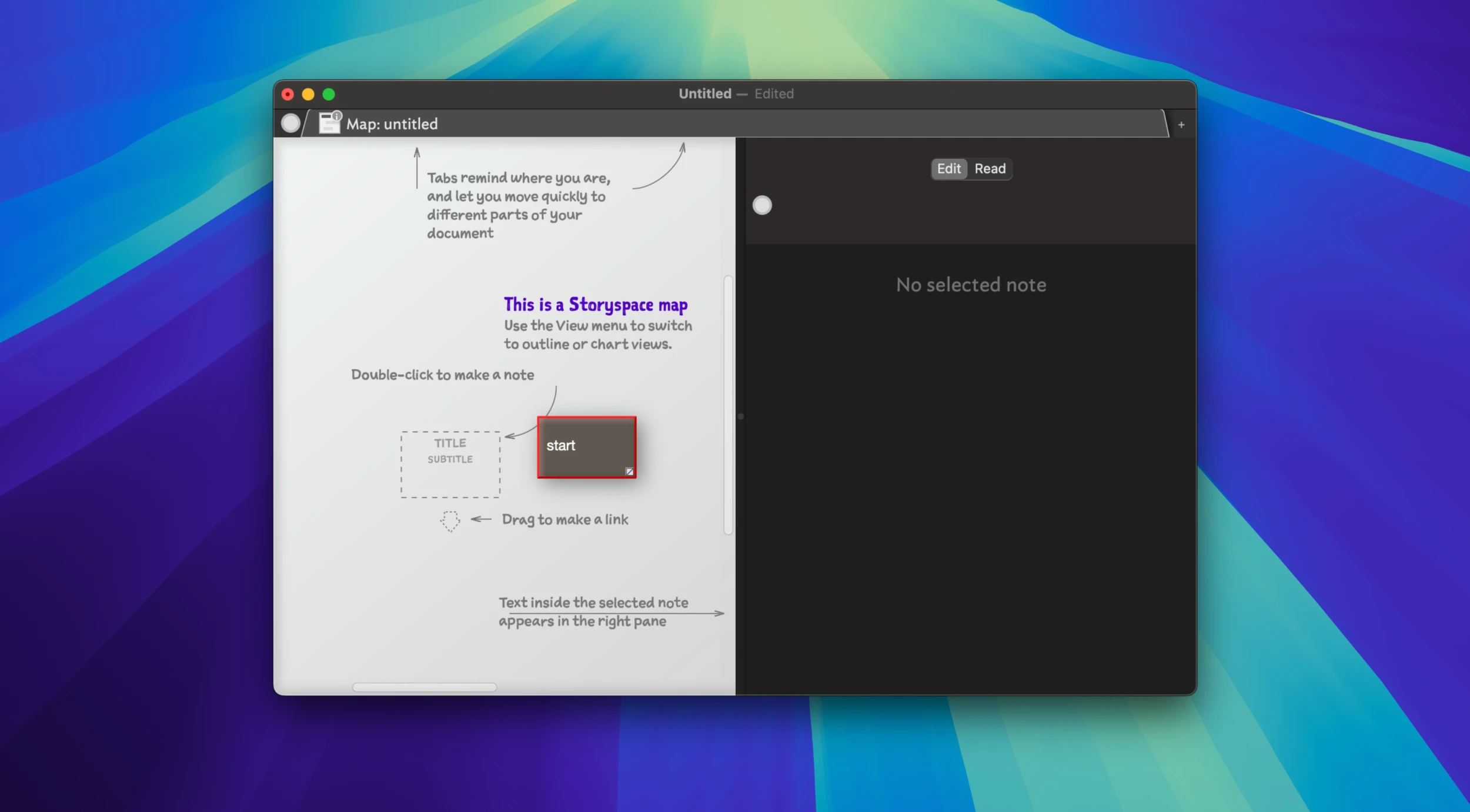This screenshot has width=1470, height=812.
Task: Enter full screen with the green button
Action: (x=329, y=94)
